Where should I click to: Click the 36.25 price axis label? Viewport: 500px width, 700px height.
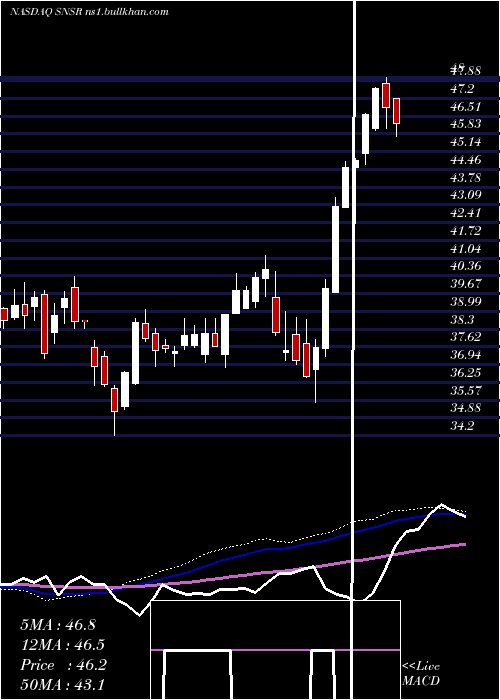pyautogui.click(x=466, y=373)
